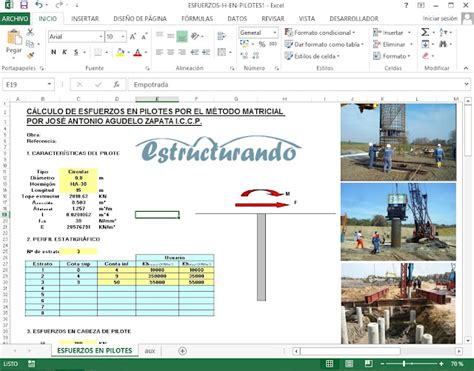Select the aux sheet tab

tap(150, 351)
